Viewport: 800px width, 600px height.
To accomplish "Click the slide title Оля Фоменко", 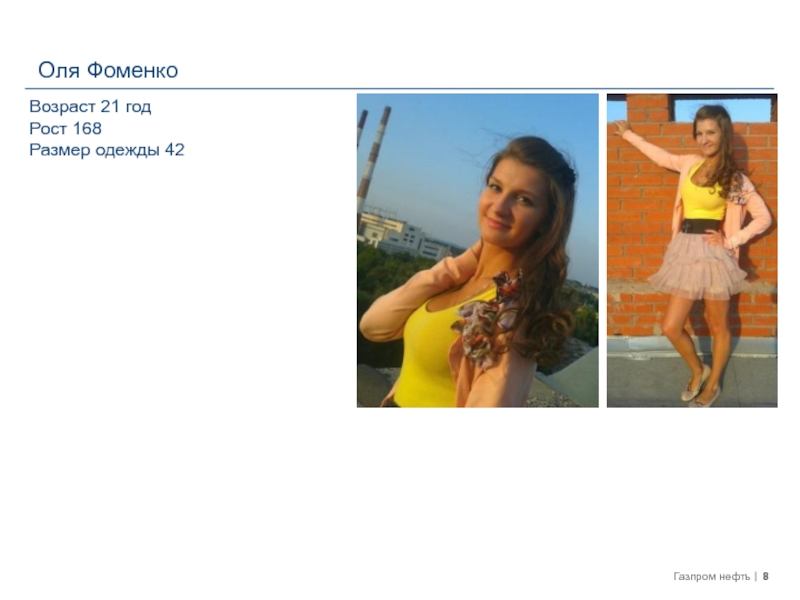I will 108,70.
